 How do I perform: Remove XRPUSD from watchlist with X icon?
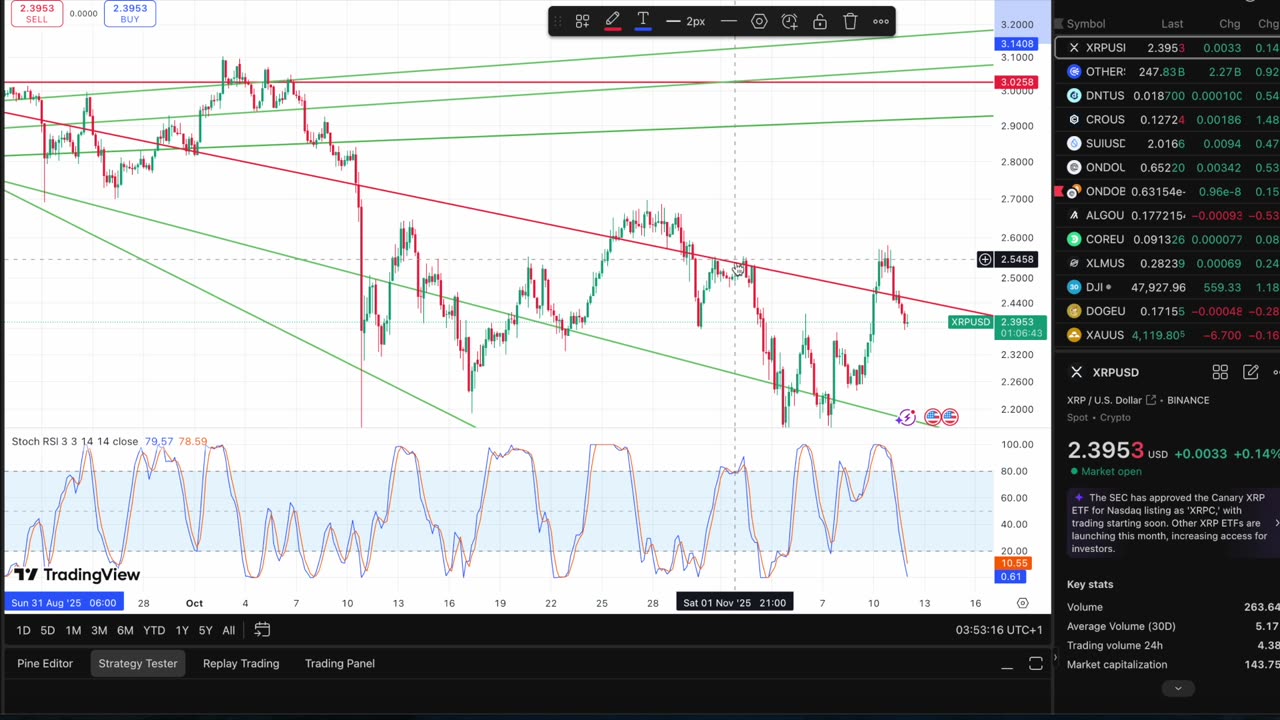tap(1074, 48)
